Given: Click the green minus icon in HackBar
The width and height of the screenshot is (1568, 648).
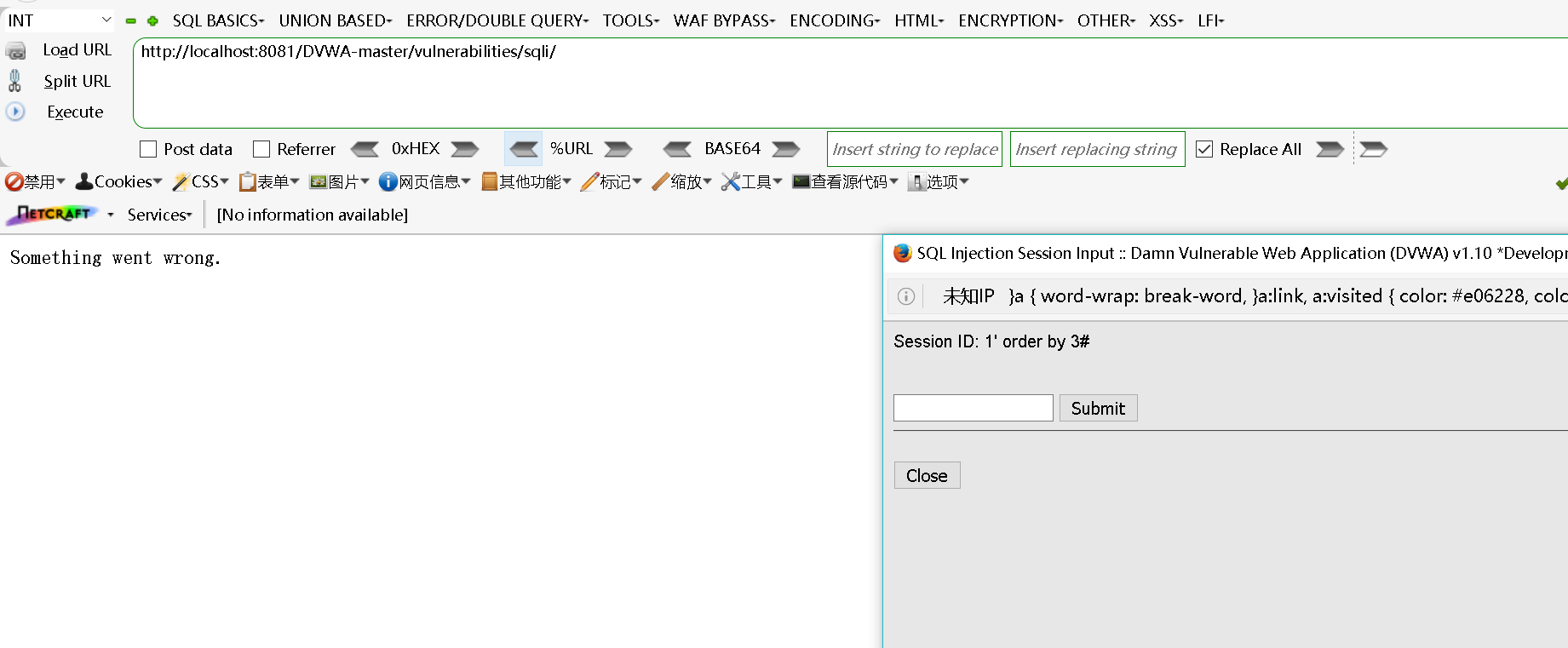Looking at the screenshot, I should tap(130, 20).
